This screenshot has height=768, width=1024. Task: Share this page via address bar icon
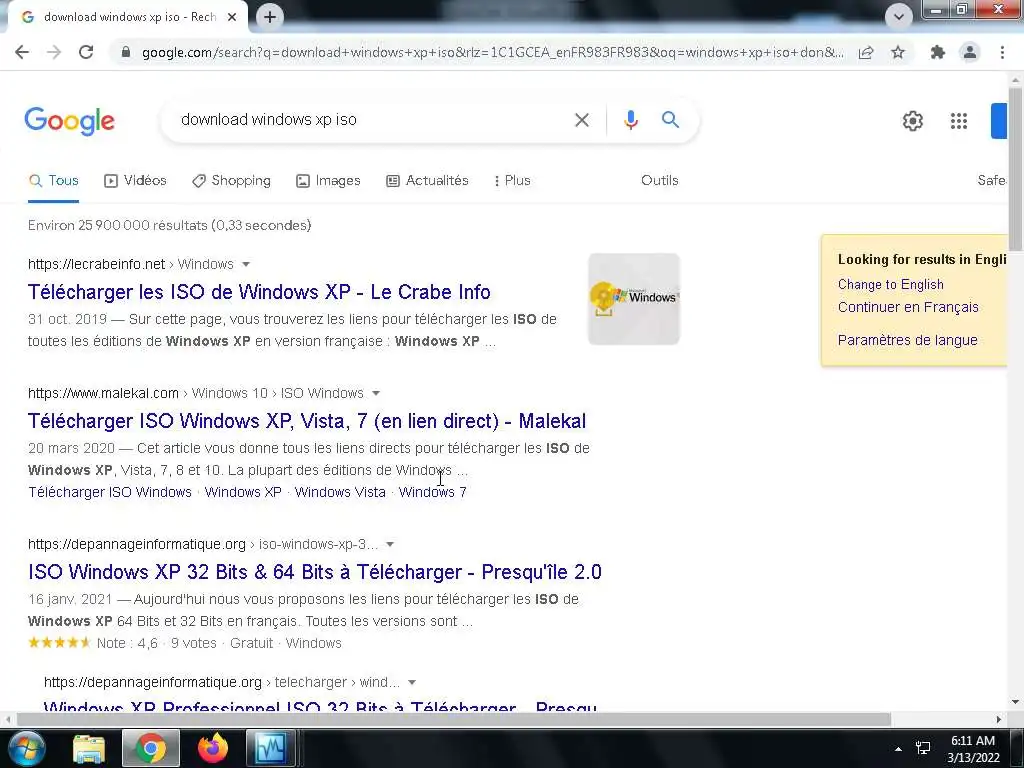click(866, 52)
